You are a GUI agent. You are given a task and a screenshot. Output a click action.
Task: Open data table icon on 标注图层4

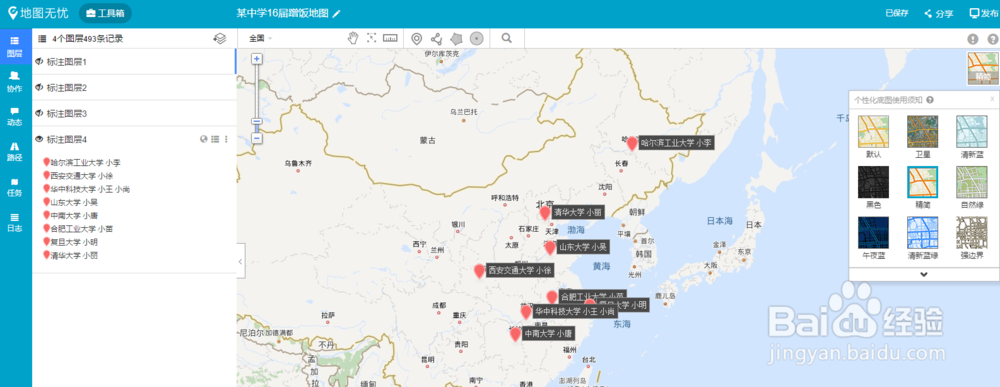point(215,139)
